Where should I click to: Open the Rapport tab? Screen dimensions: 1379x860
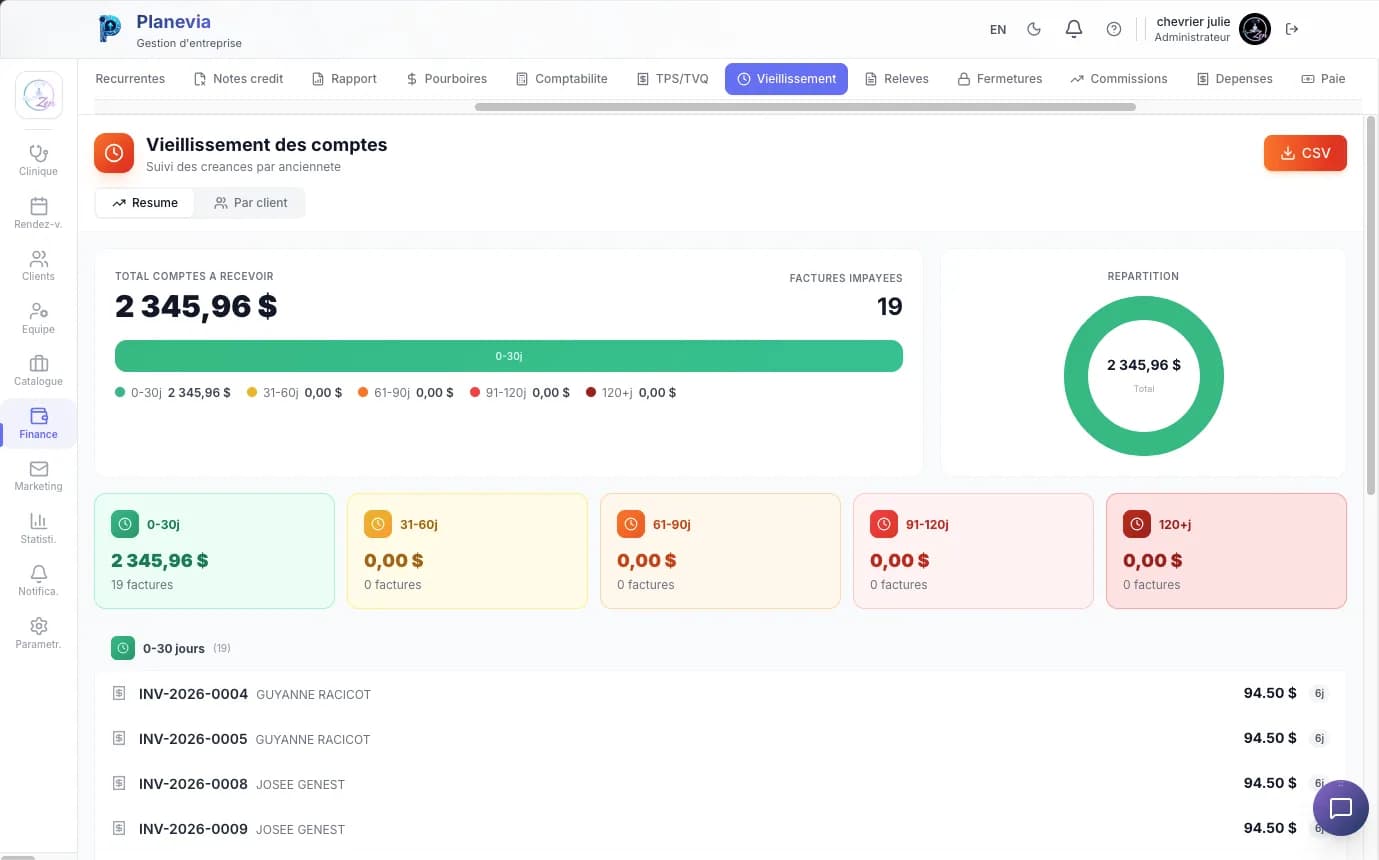pyautogui.click(x=344, y=79)
